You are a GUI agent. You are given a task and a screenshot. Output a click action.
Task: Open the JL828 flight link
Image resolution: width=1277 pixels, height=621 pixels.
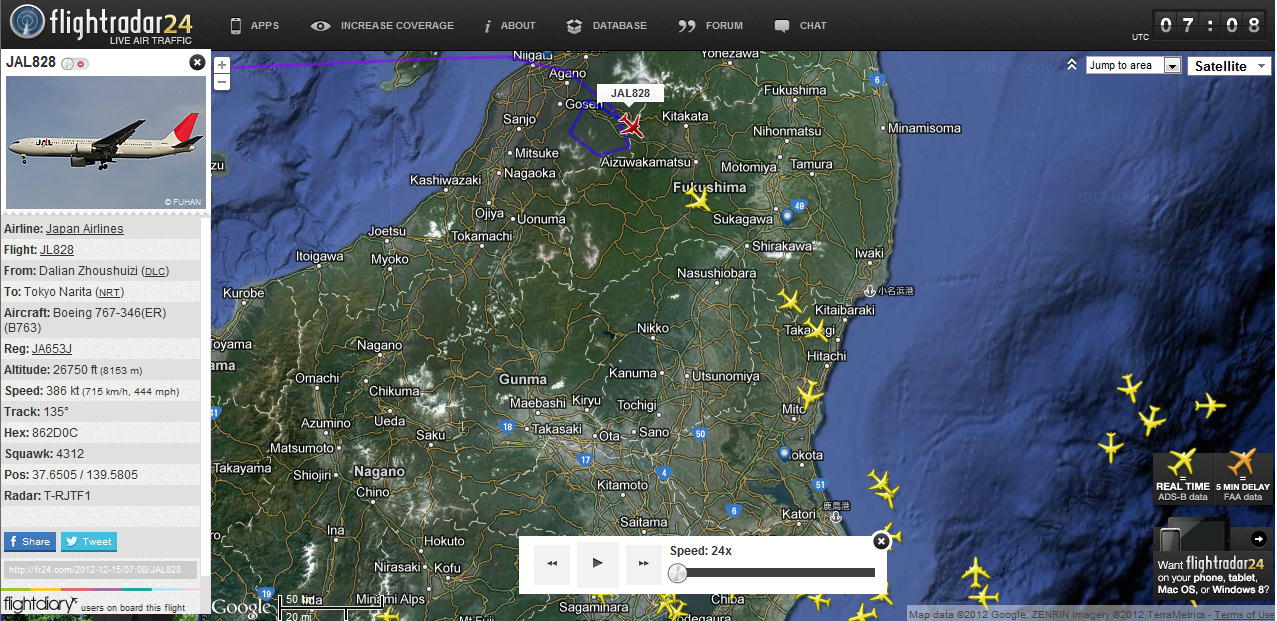tap(57, 250)
